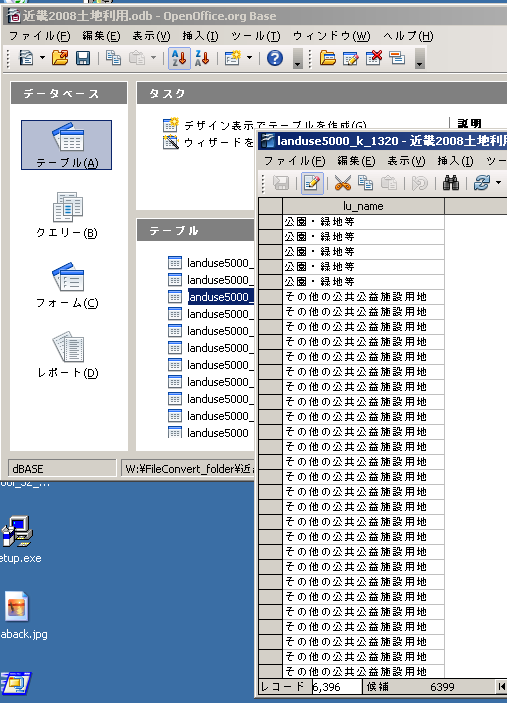Click the Rename table icon
The height and width of the screenshot is (703, 507).
pyautogui.click(x=397, y=58)
